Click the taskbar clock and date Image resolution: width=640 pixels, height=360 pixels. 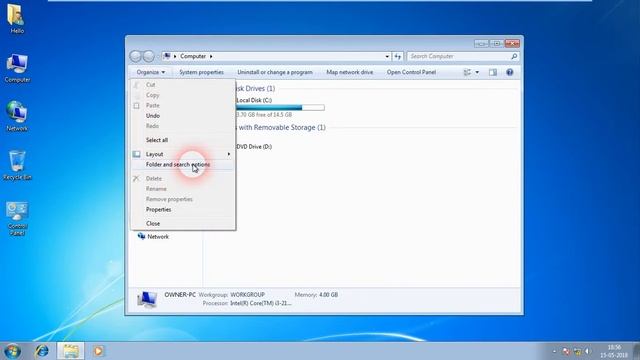pyautogui.click(x=614, y=351)
